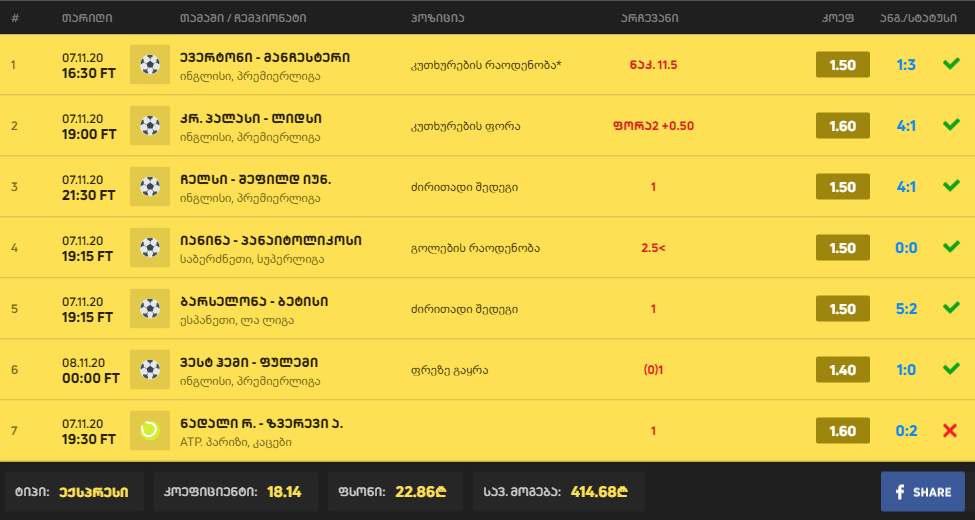The width and height of the screenshot is (975, 520).
Task: Click the 0:0 score in the იანინა row
Action: tap(906, 248)
